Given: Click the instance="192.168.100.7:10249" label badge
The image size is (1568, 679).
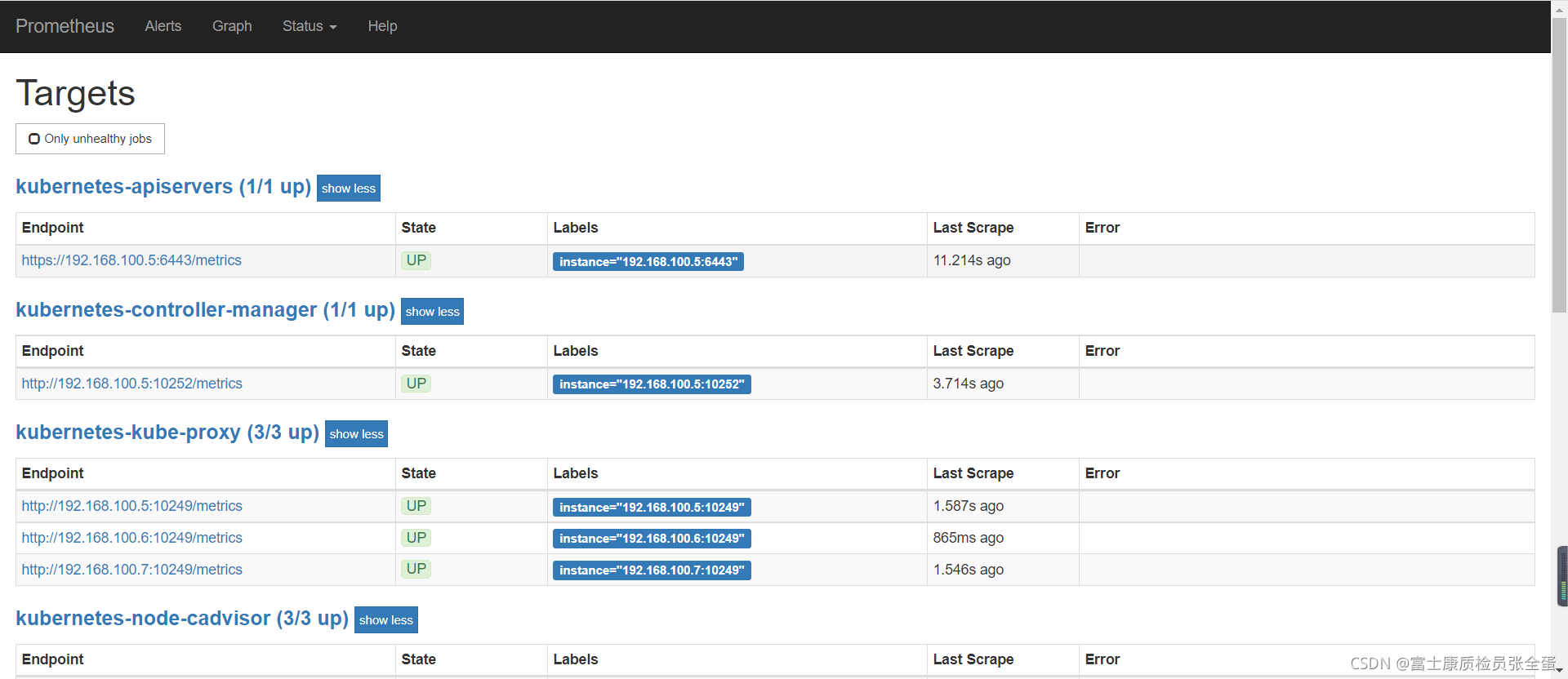Looking at the screenshot, I should pos(652,570).
